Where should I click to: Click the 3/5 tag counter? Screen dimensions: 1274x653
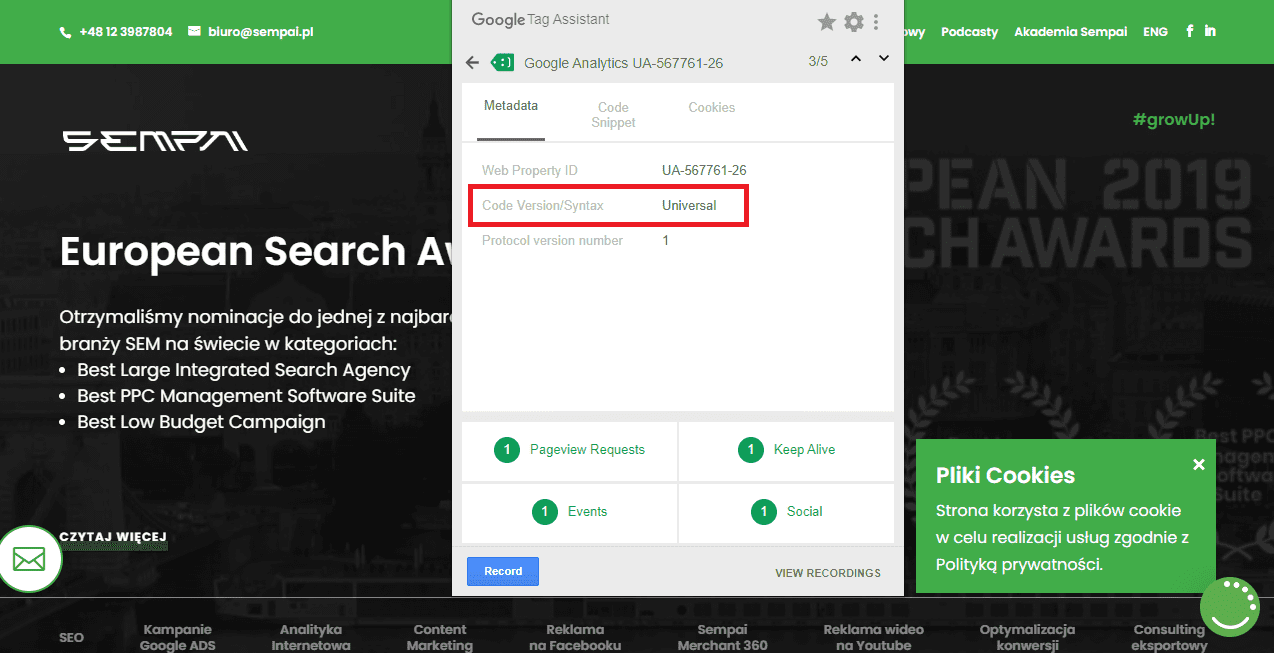point(818,62)
